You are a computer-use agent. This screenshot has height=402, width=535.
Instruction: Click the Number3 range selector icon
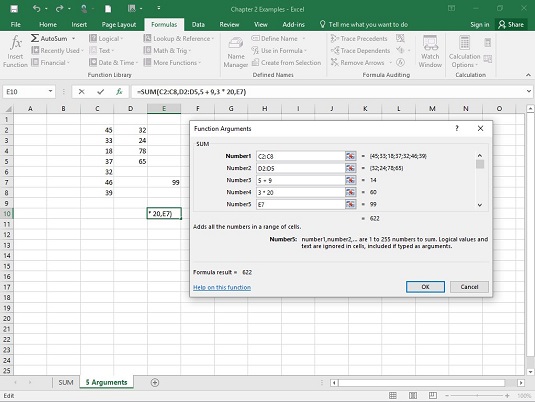tap(350, 180)
